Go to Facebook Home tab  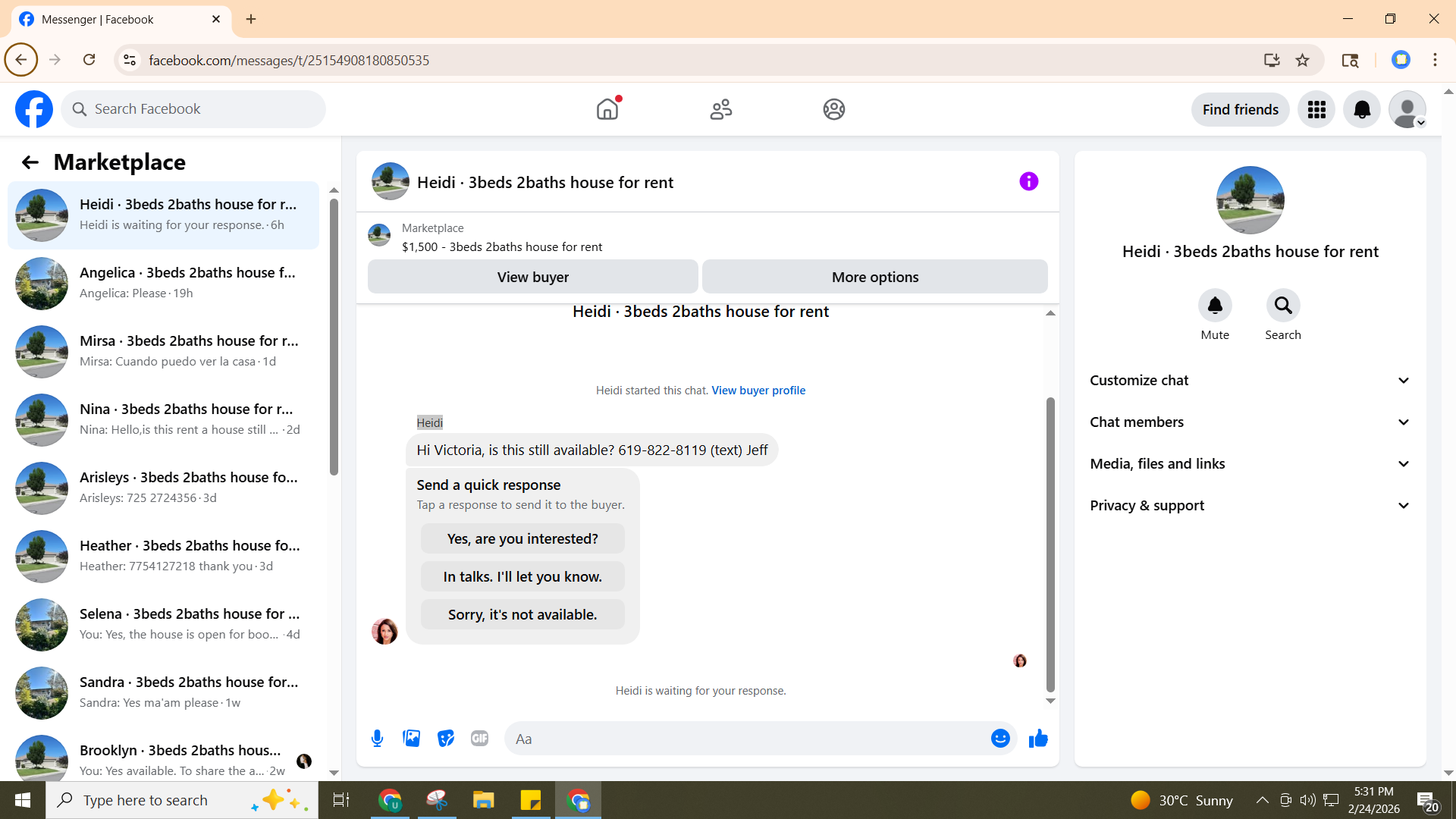tap(607, 110)
